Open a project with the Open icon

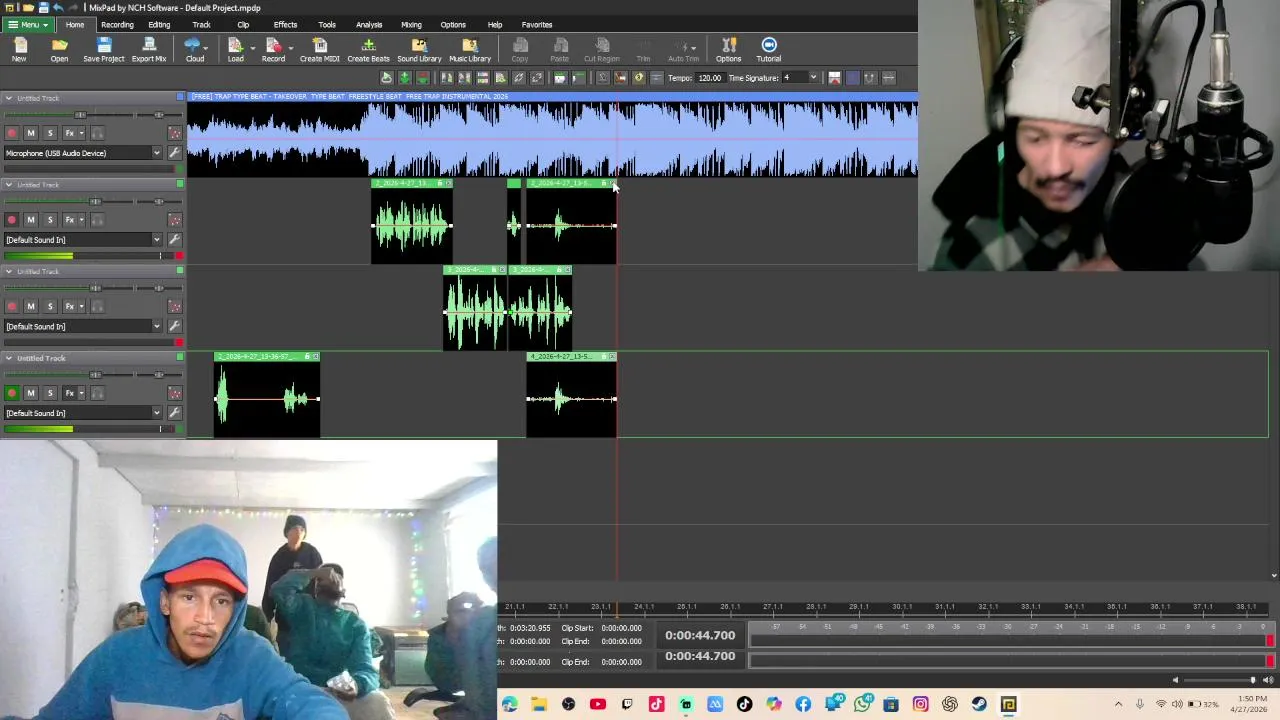(x=59, y=50)
